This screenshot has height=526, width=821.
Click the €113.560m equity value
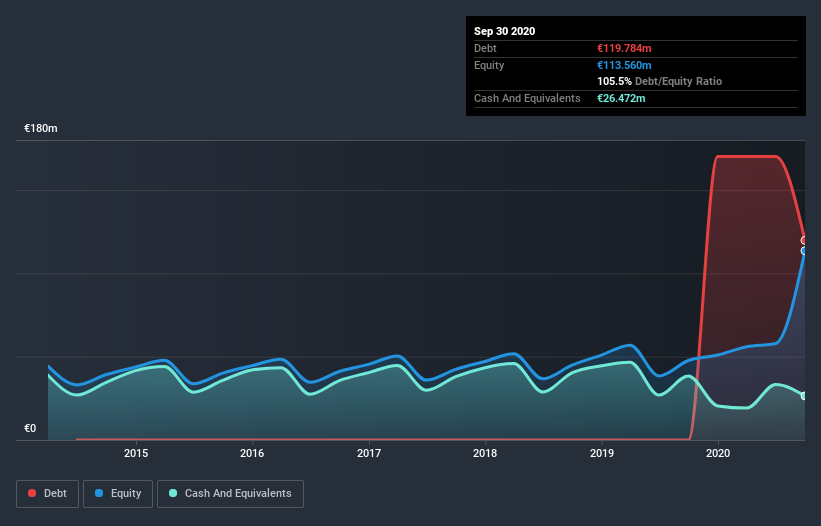[x=624, y=65]
